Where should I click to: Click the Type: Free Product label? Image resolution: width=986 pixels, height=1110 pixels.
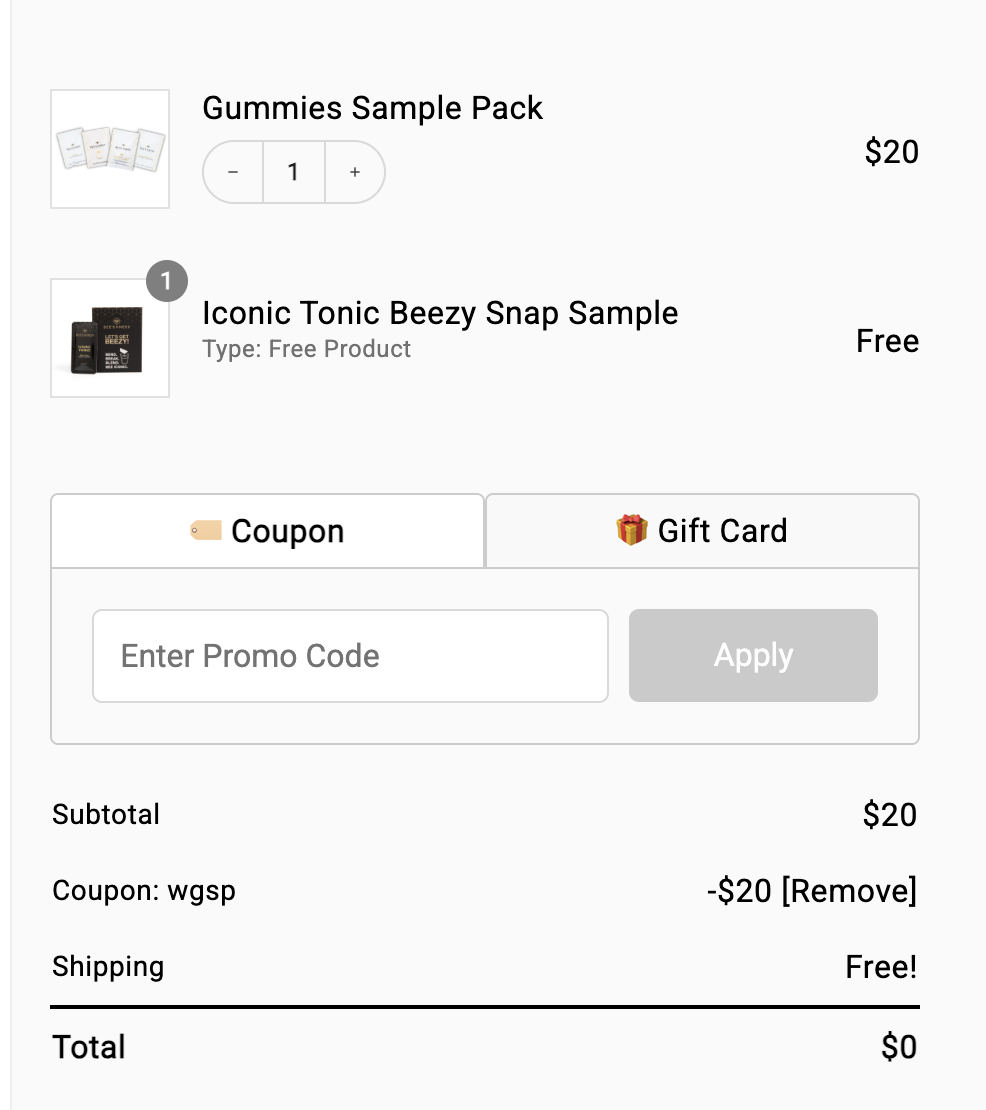click(x=306, y=349)
